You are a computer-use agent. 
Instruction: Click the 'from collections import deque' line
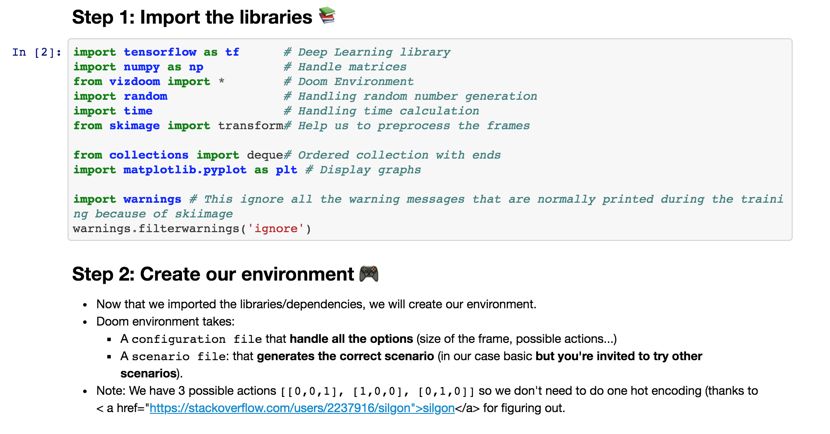tap(178, 155)
